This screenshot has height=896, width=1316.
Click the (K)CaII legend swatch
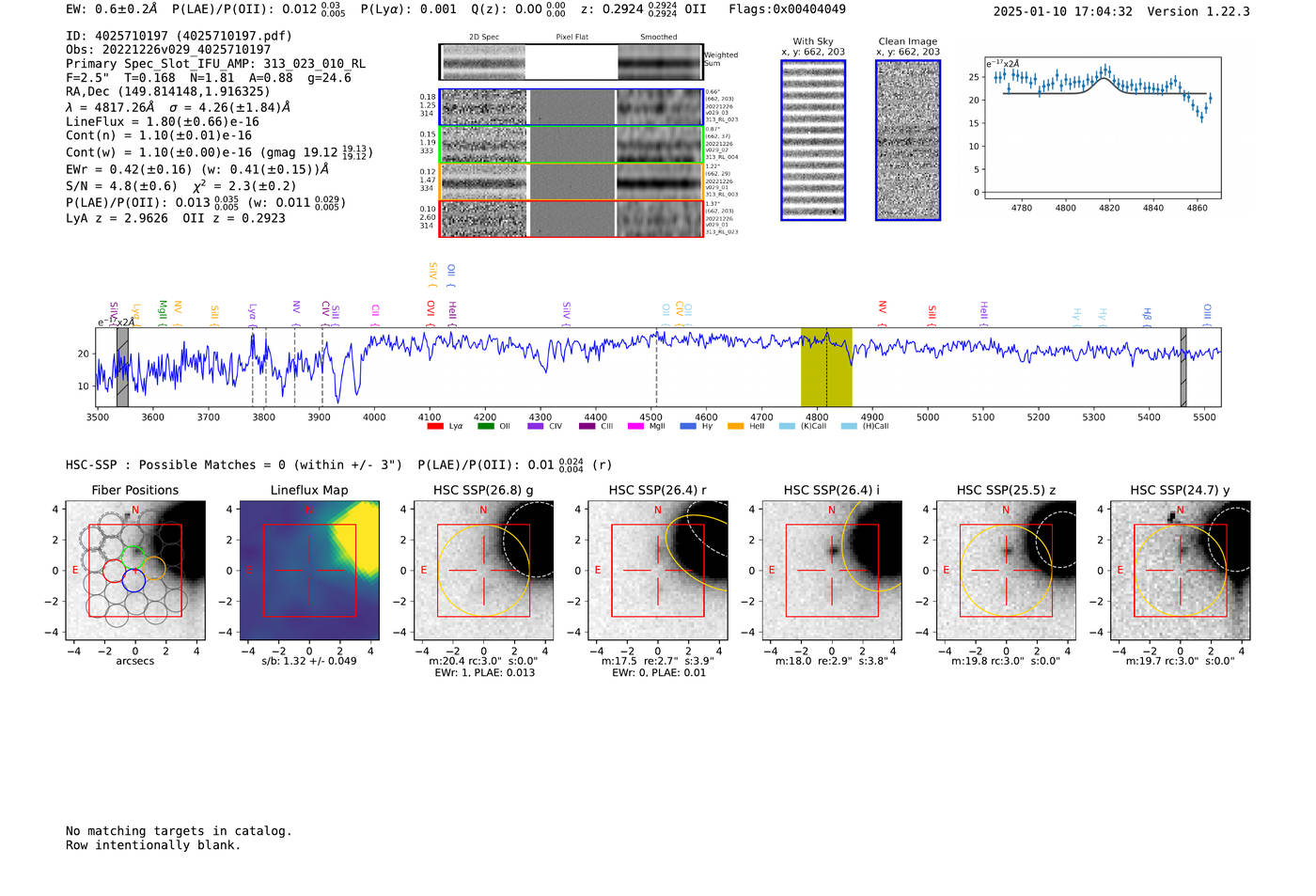(787, 426)
